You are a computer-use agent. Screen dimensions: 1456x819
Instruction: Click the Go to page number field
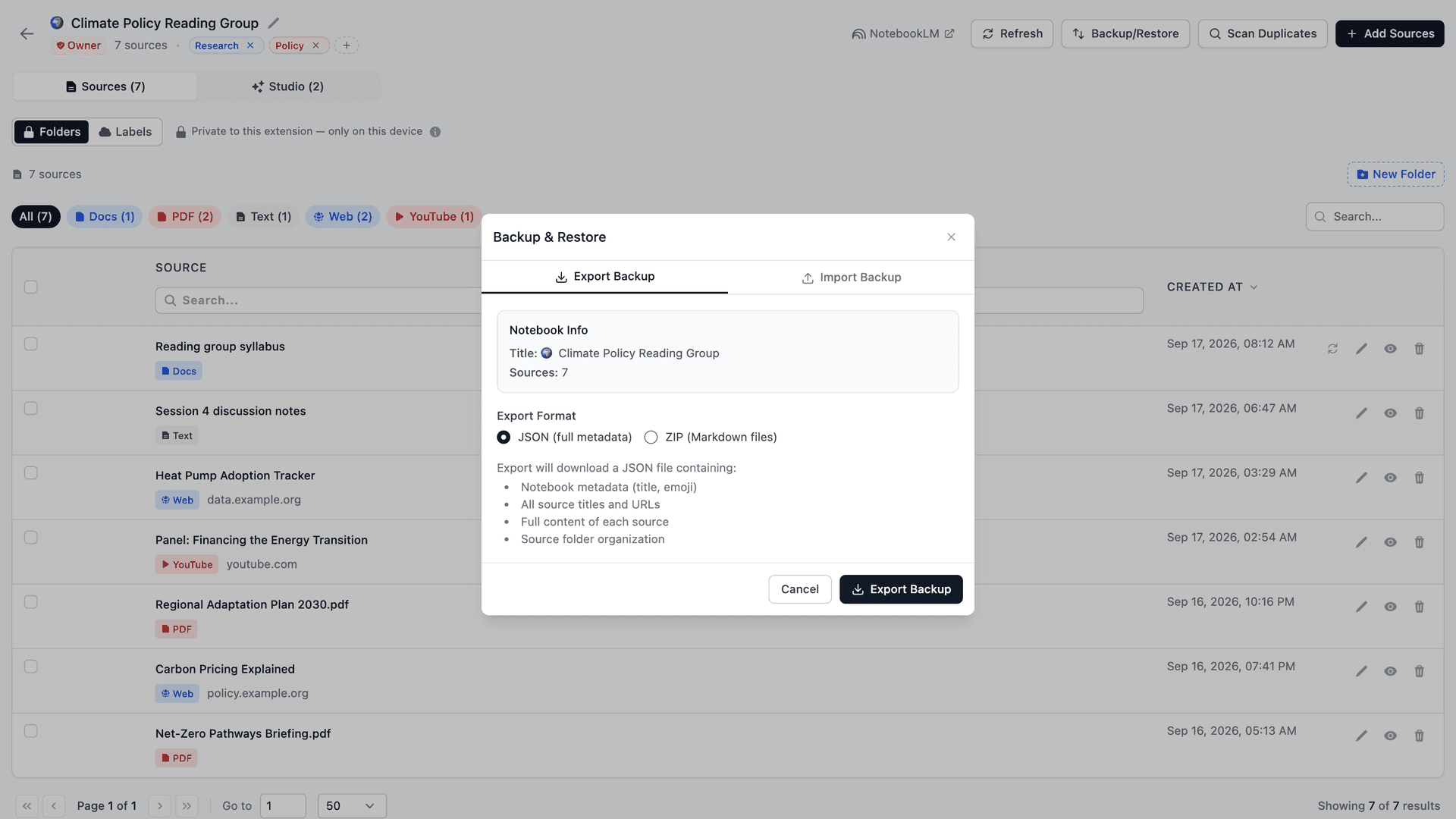pos(283,806)
